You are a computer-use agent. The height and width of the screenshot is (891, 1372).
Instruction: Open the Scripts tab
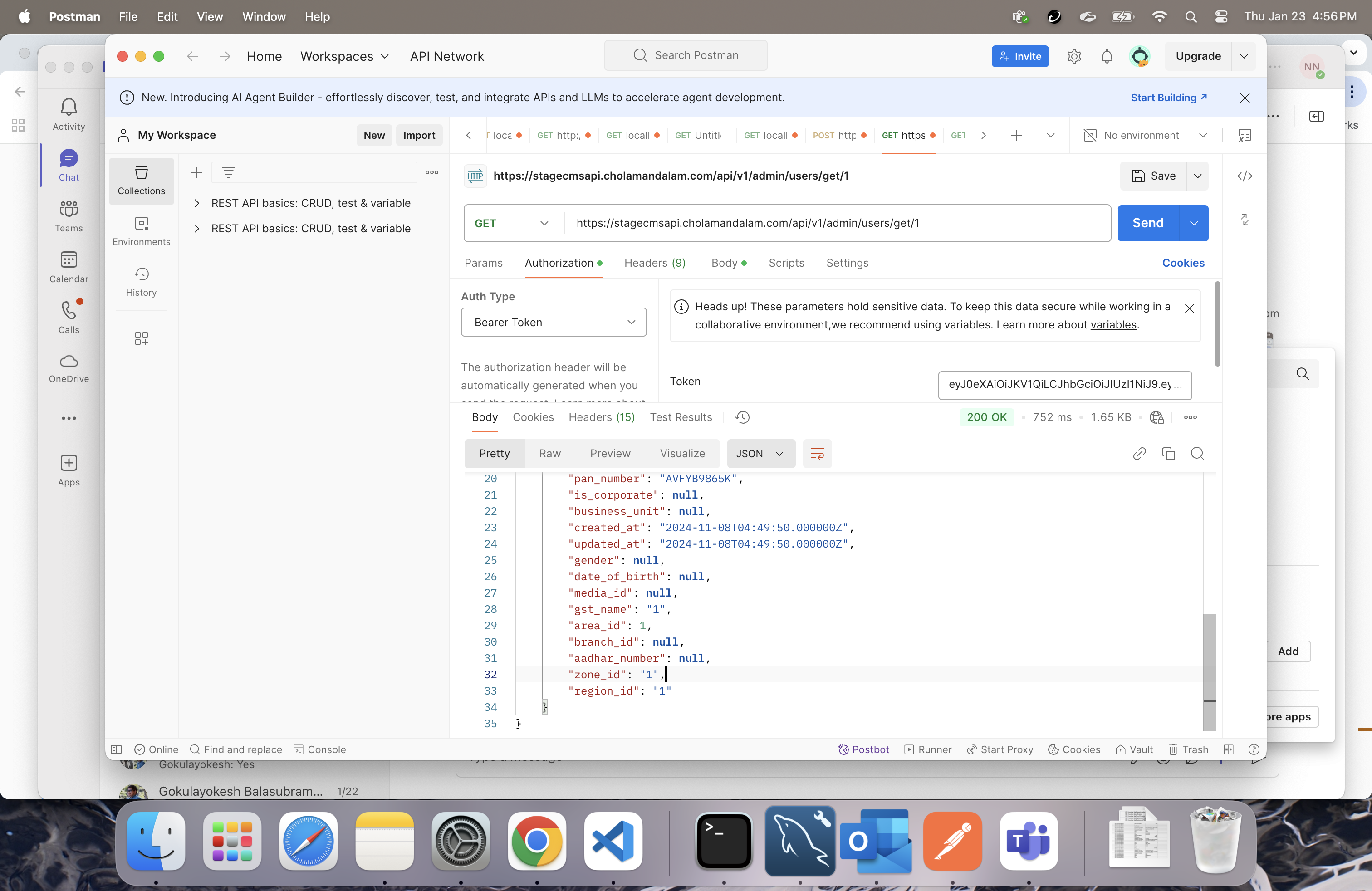(x=786, y=263)
